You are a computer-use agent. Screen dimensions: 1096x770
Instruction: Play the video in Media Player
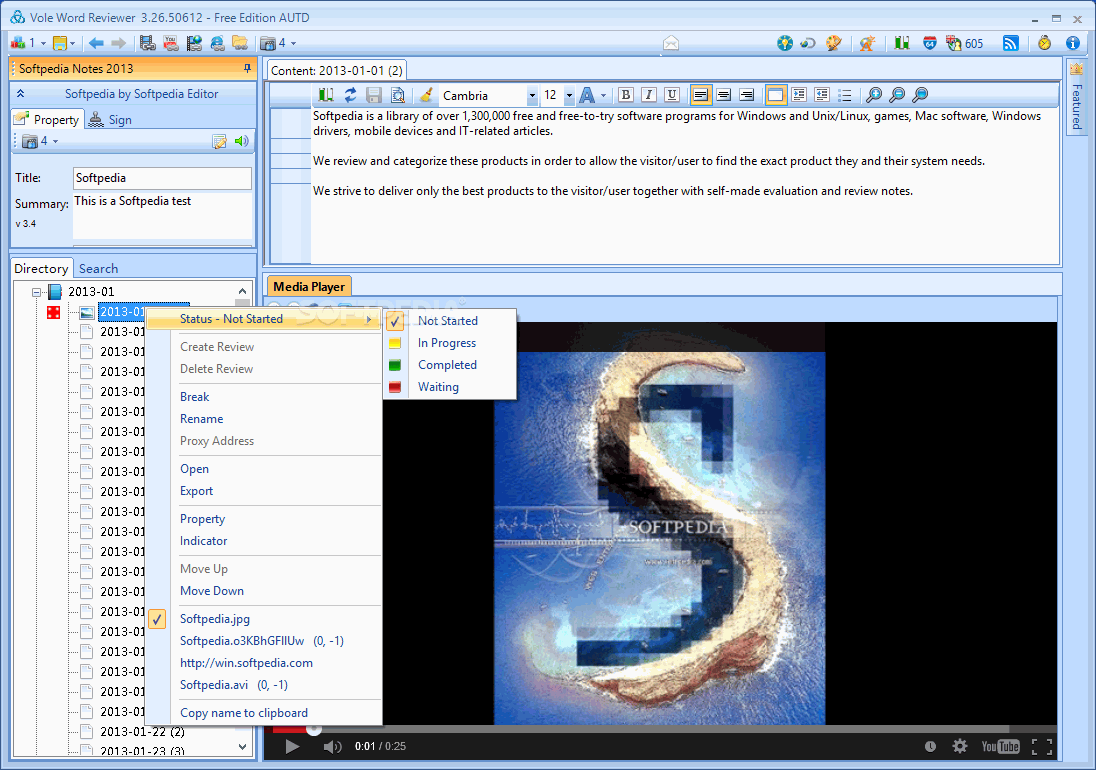click(x=292, y=746)
